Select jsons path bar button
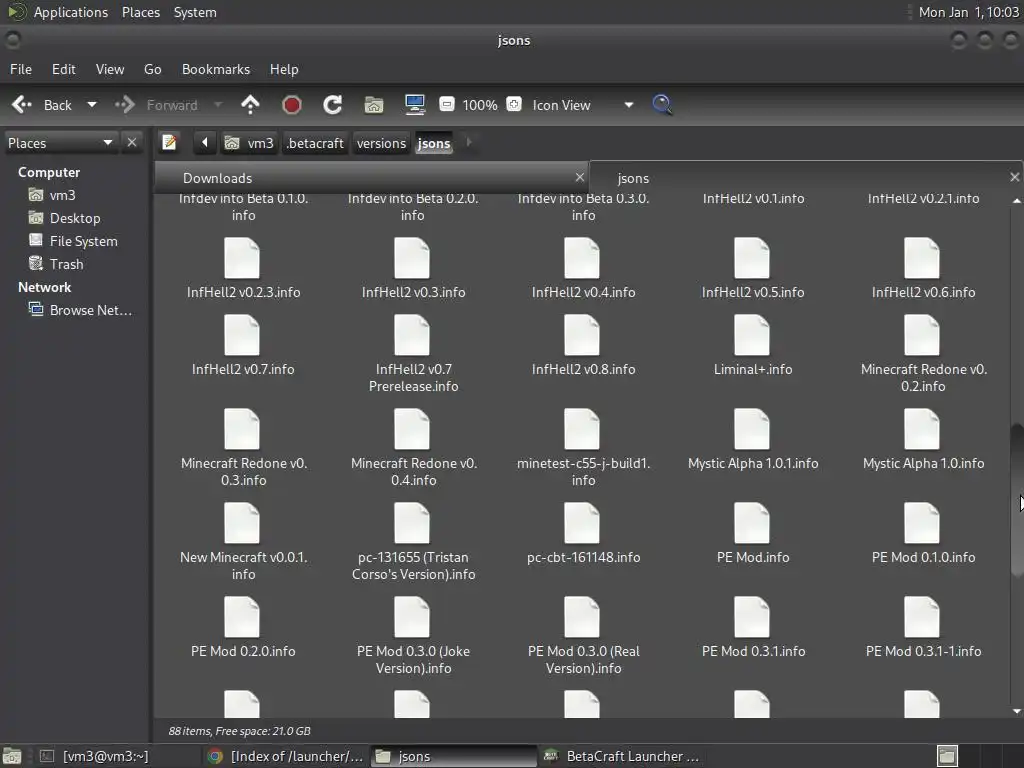The image size is (1024, 768). tap(434, 143)
